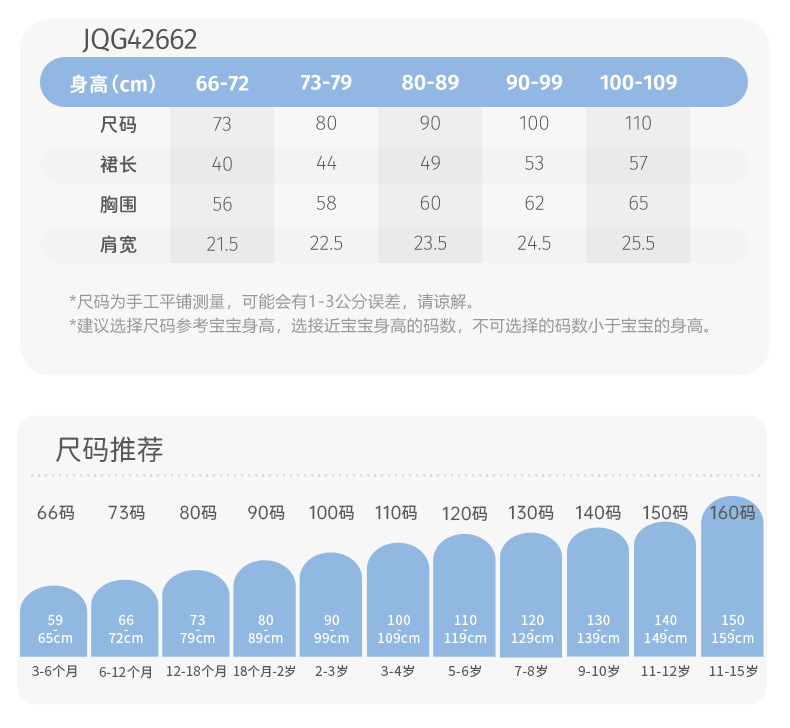Viewport: 790px width, 728px height.
Task: Click the 66码 size label
Action: [55, 513]
